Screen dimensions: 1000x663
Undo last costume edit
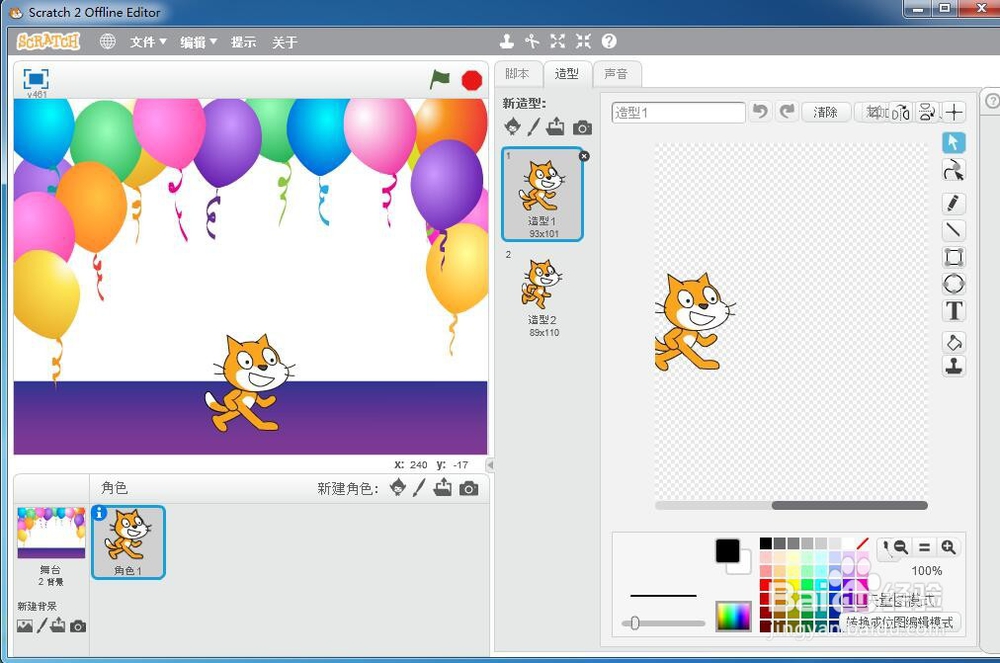click(x=760, y=112)
